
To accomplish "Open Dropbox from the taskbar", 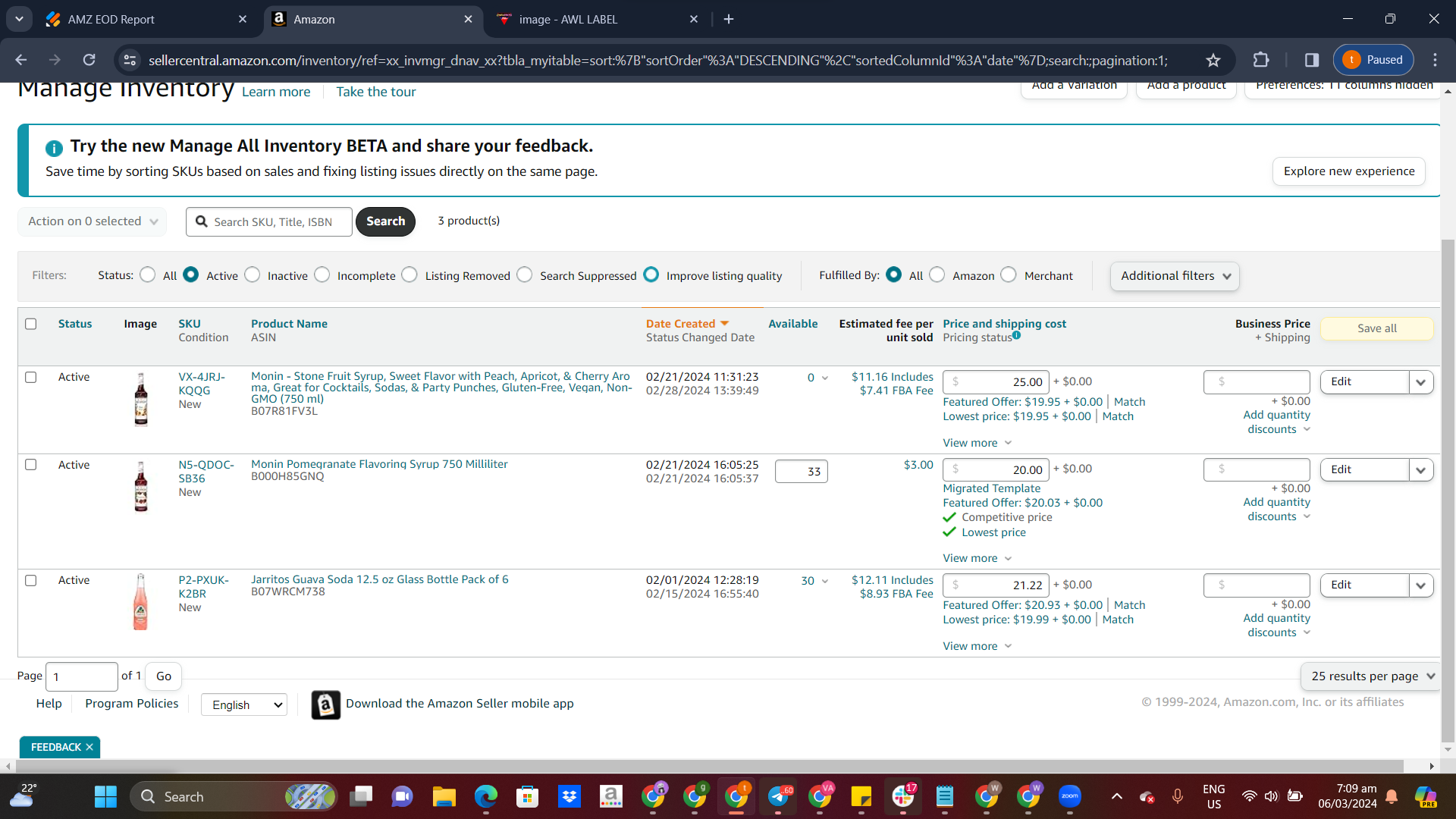I will coord(569,796).
